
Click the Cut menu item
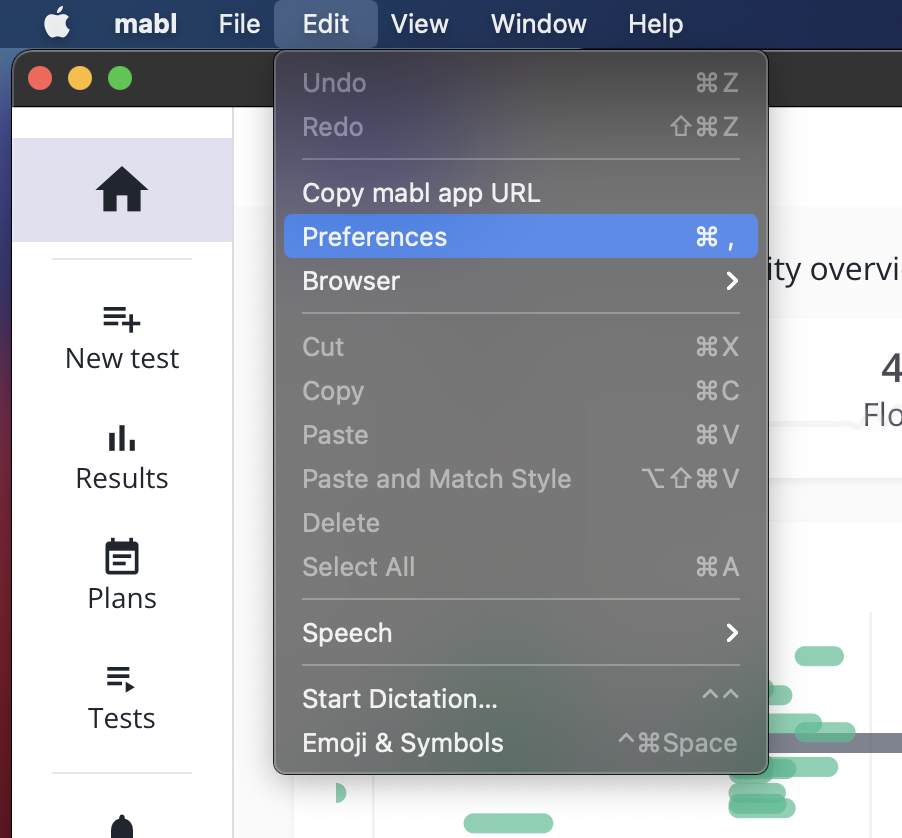click(x=521, y=347)
